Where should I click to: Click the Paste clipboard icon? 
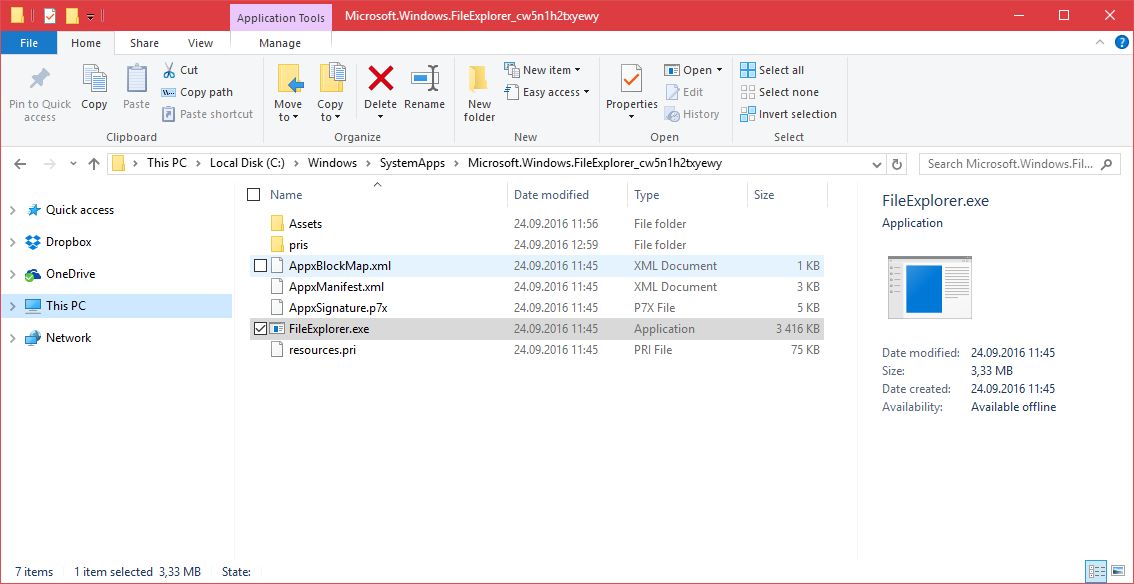coord(136,78)
